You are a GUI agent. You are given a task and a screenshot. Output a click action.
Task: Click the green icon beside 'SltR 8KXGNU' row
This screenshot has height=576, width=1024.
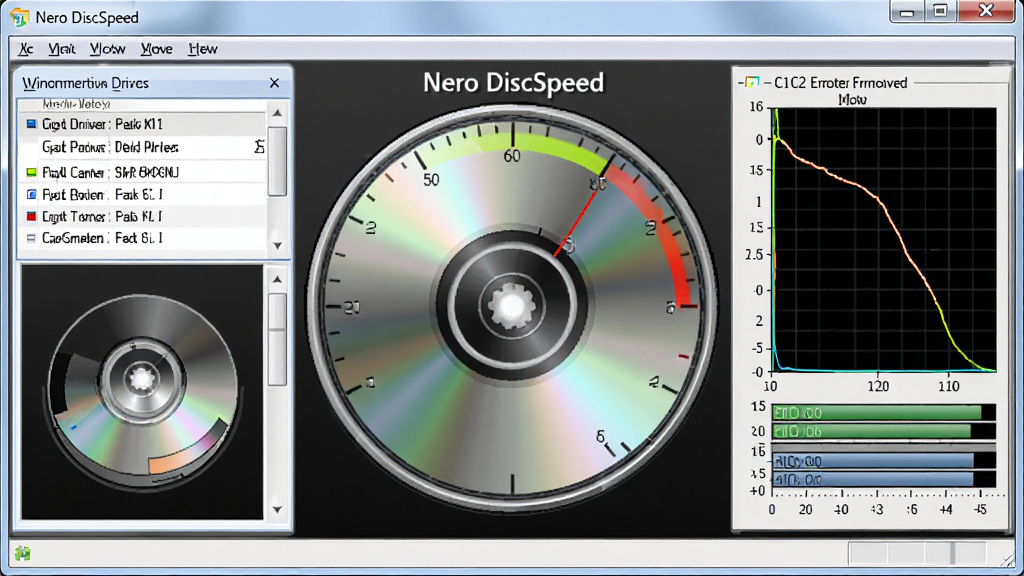pos(31,172)
